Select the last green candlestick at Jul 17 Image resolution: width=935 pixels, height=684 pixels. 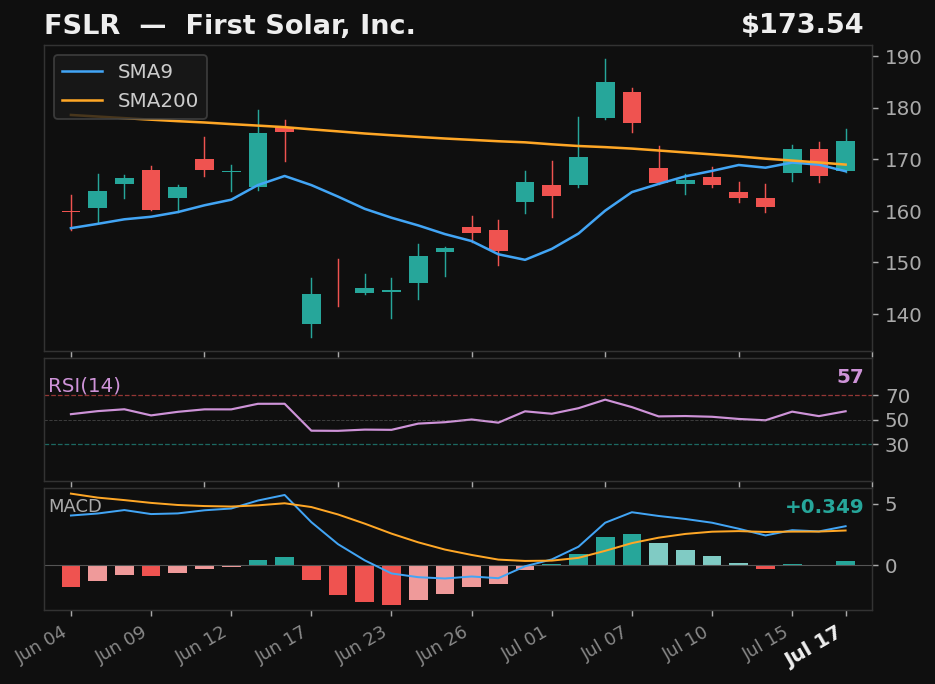846,156
